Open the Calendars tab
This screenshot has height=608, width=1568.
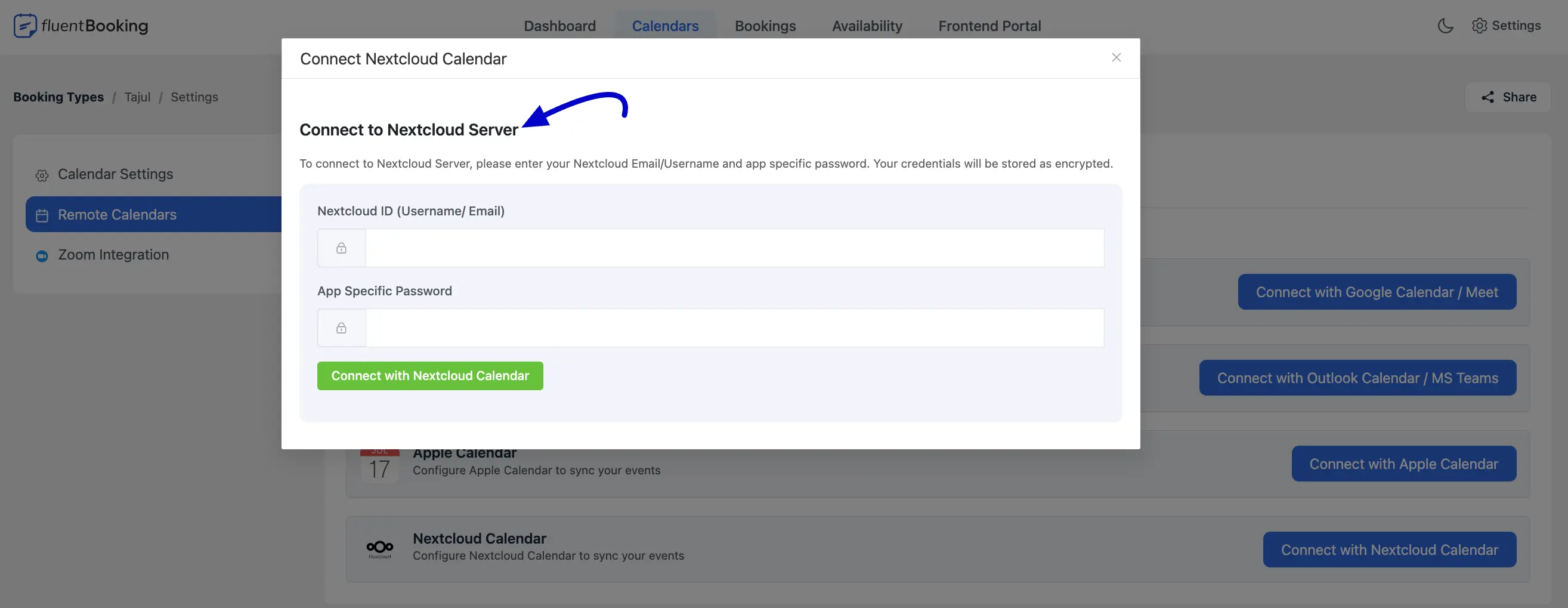pos(664,26)
